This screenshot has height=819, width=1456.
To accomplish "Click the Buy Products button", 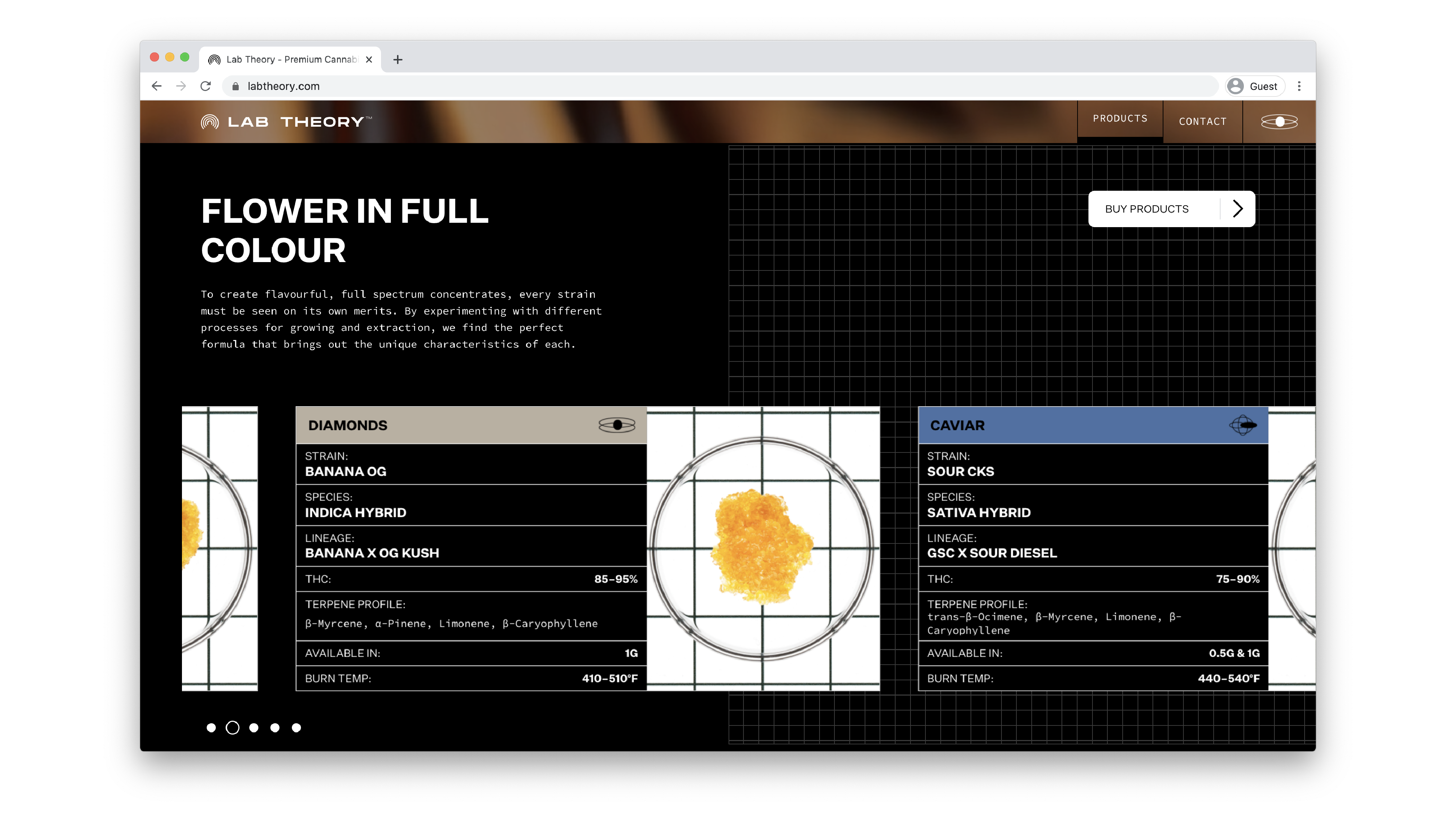I will (1171, 209).
